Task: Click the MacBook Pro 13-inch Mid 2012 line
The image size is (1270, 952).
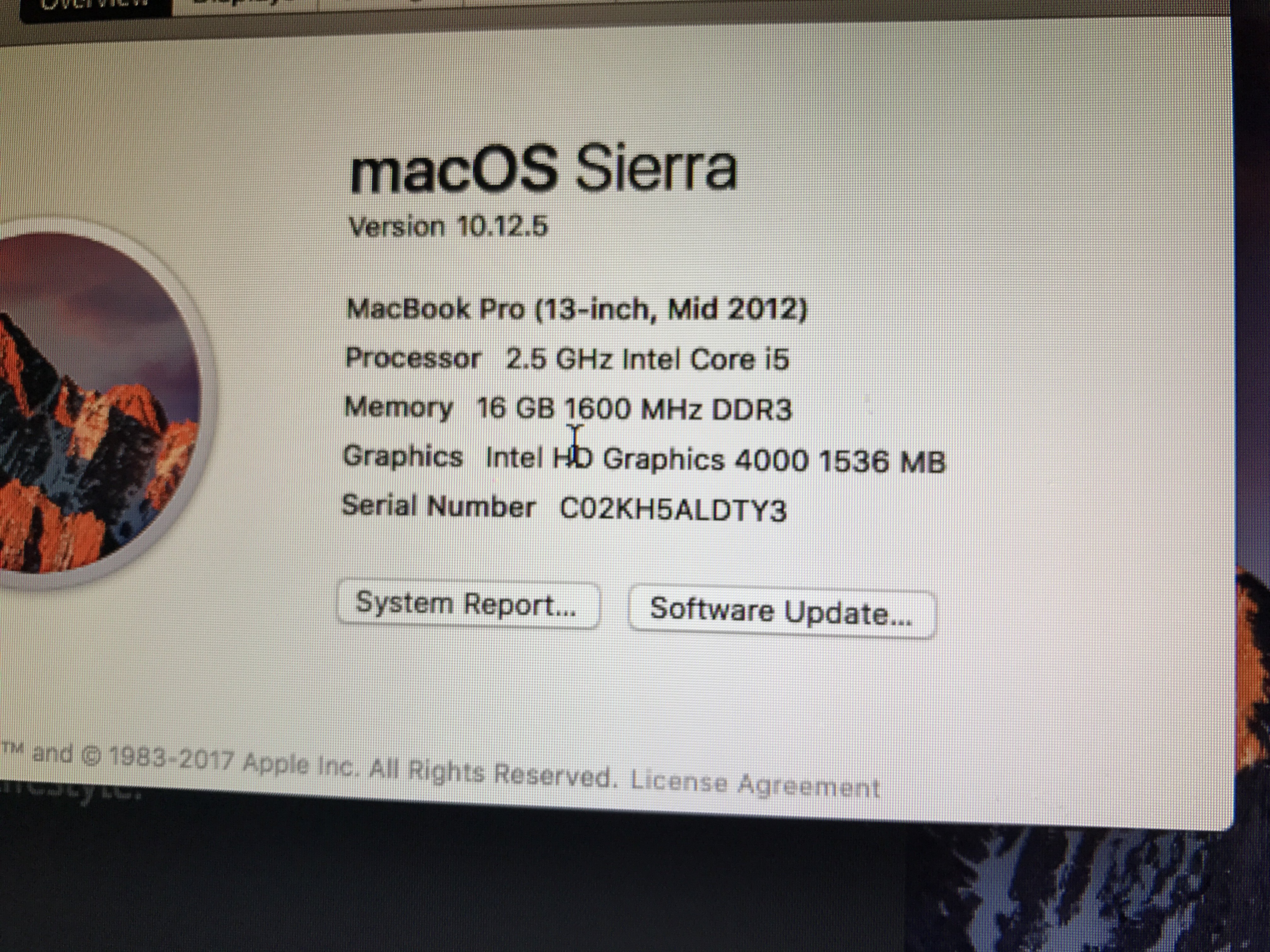Action: coord(576,309)
